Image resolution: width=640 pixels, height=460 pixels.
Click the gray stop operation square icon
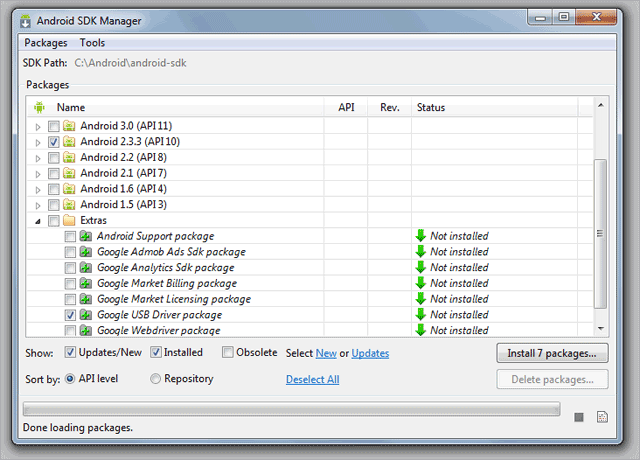point(579,417)
